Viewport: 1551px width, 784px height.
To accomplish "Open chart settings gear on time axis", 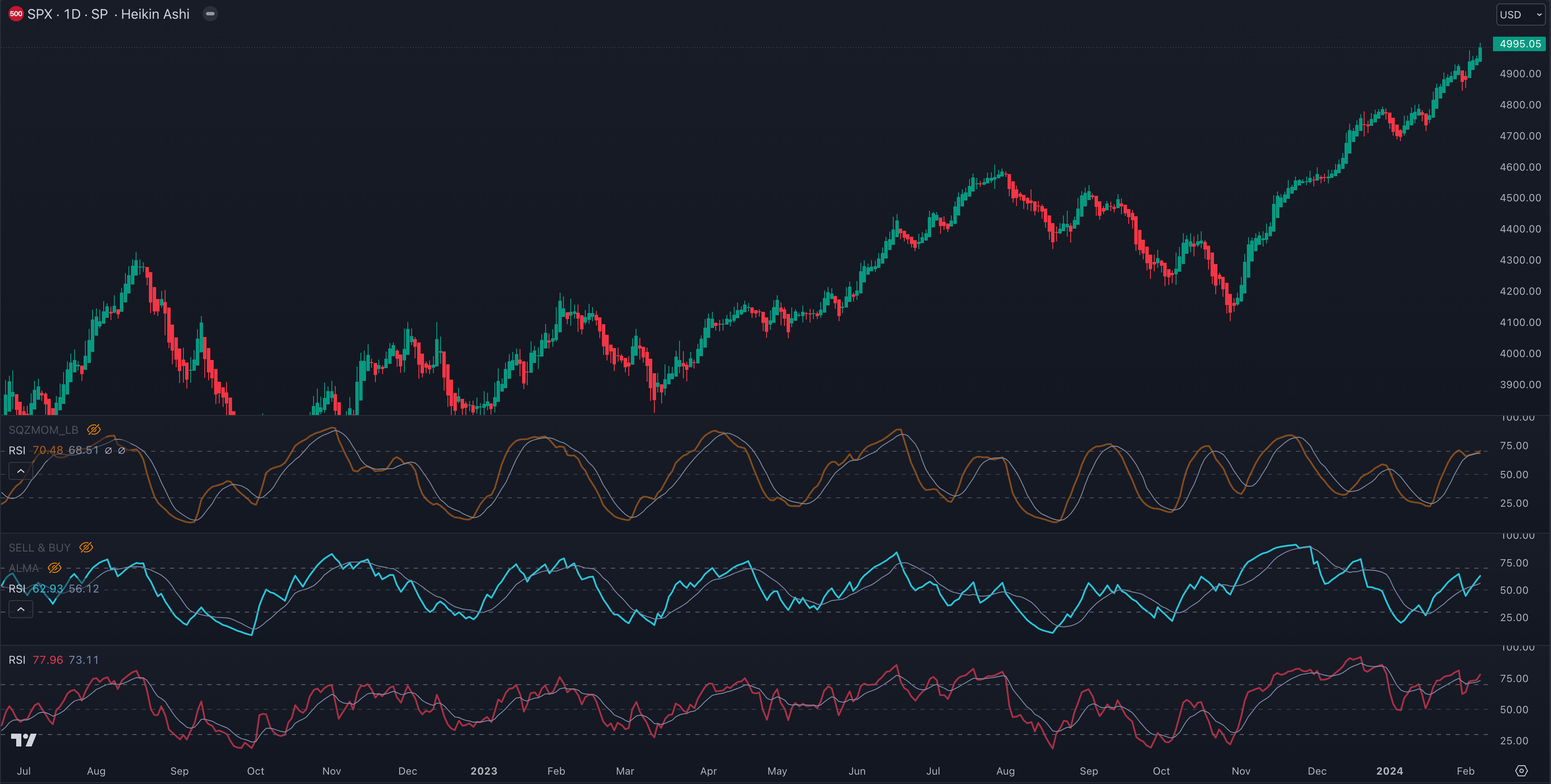I will [1521, 771].
